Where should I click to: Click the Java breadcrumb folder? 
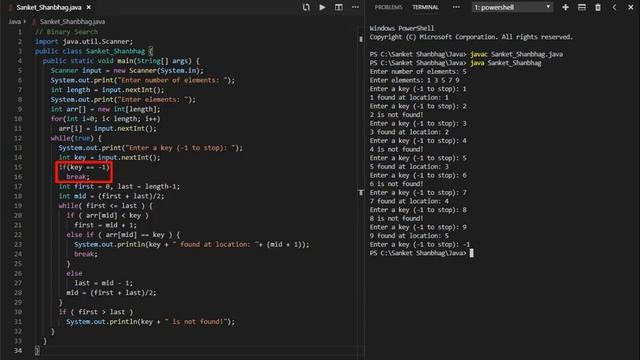point(14,22)
